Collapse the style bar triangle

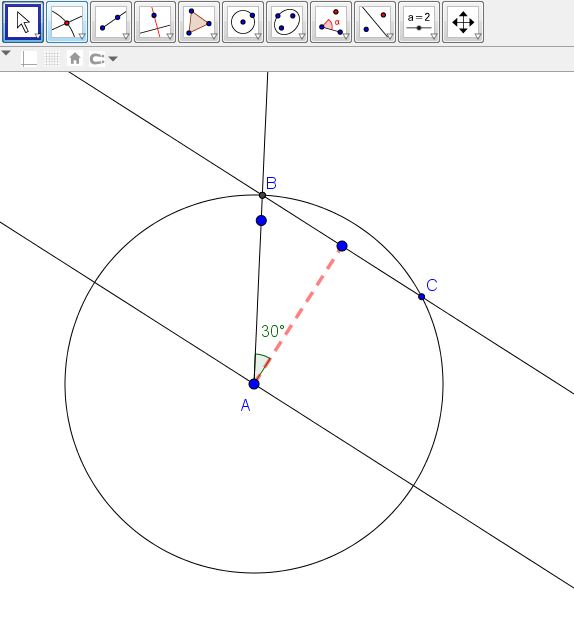pos(6,53)
